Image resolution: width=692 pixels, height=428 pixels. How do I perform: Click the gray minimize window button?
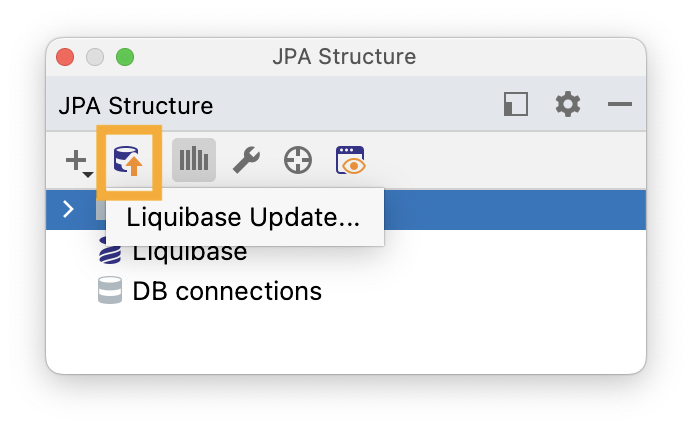pyautogui.click(x=95, y=57)
